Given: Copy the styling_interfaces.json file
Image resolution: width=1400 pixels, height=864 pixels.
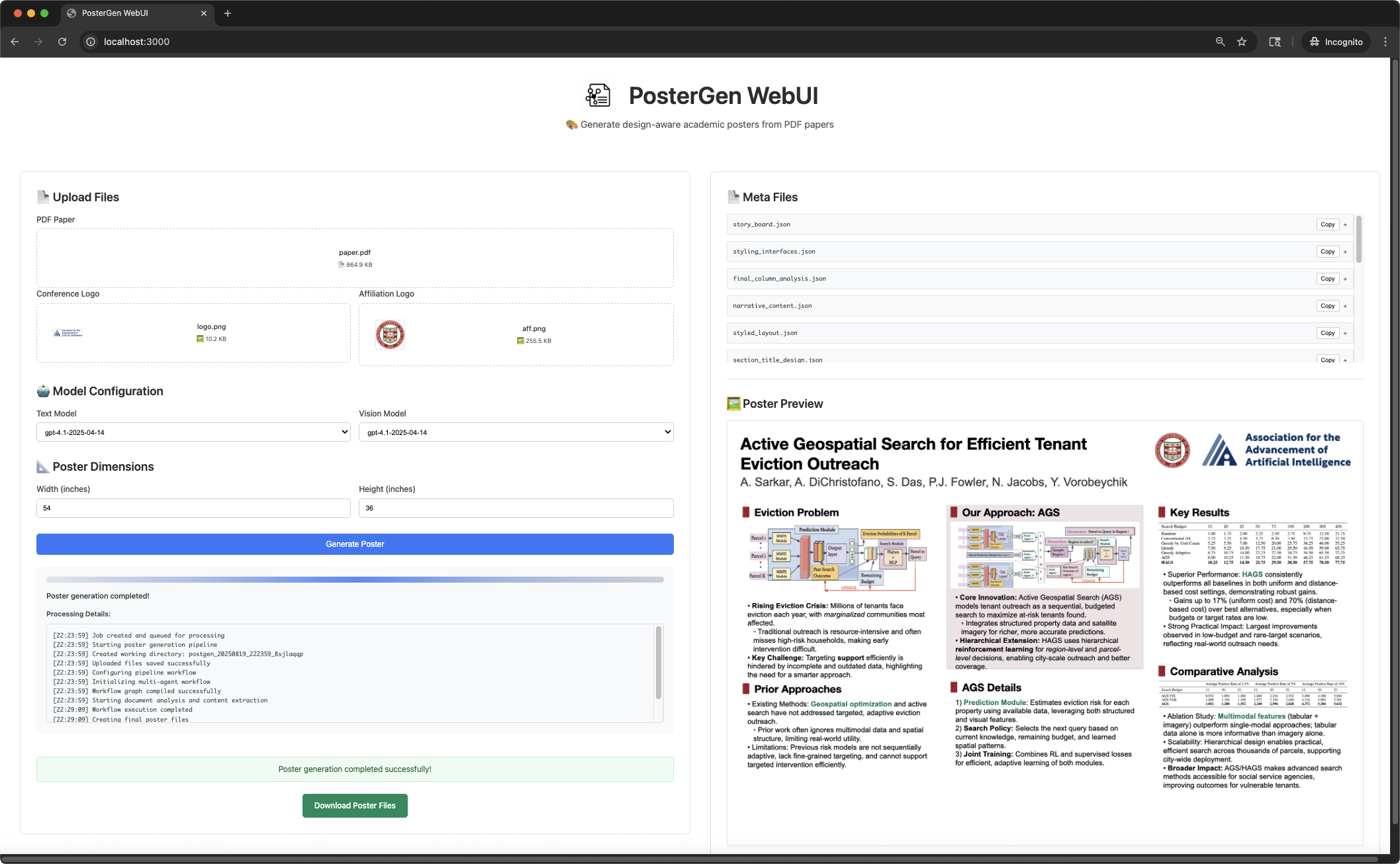Looking at the screenshot, I should click(1327, 252).
